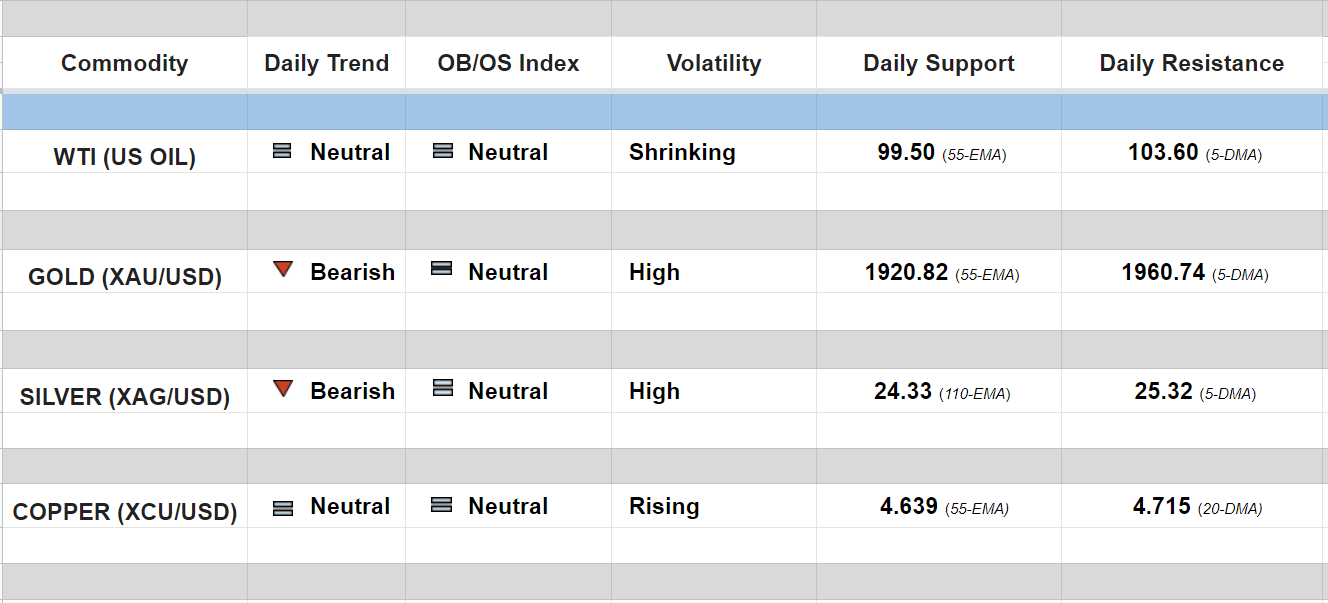Click the Daily Resistance header cell

click(x=1191, y=63)
